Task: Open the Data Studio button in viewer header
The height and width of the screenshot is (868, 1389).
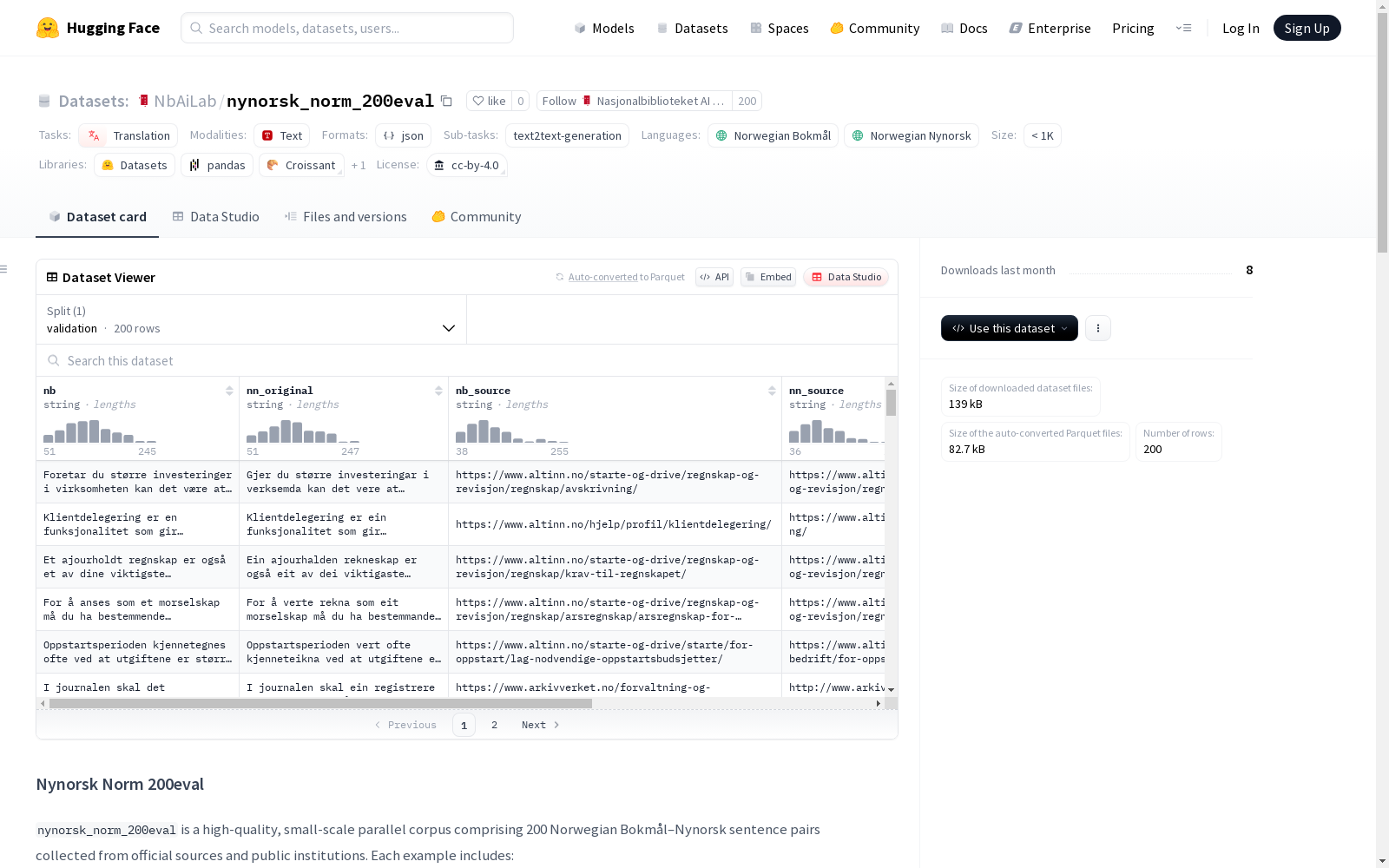Action: point(846,277)
